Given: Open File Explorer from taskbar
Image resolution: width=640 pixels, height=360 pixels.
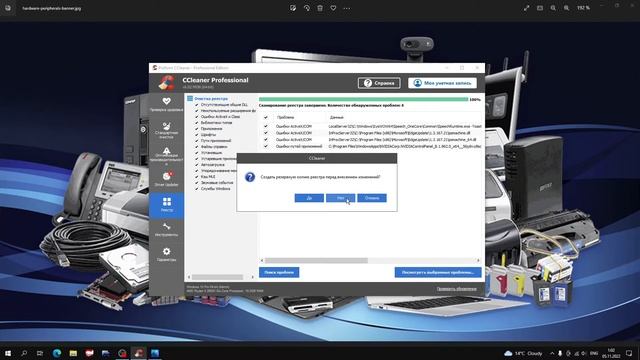Looking at the screenshot, I should (x=73, y=353).
